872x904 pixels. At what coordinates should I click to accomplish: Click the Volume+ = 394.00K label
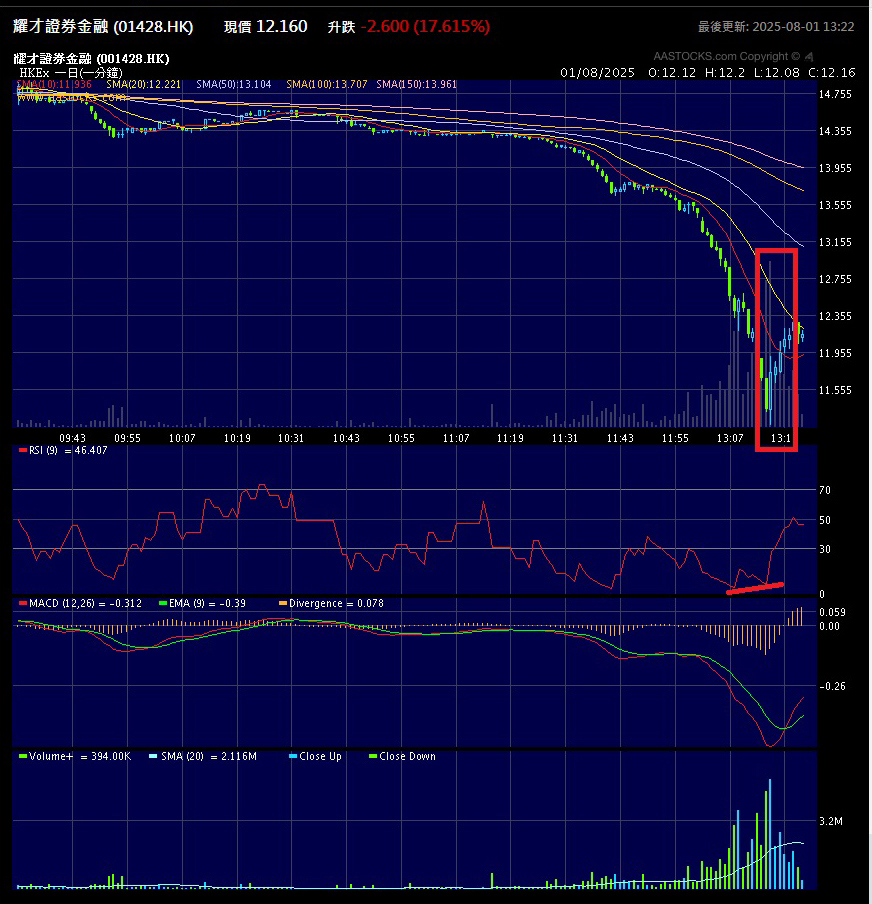[x=80, y=756]
